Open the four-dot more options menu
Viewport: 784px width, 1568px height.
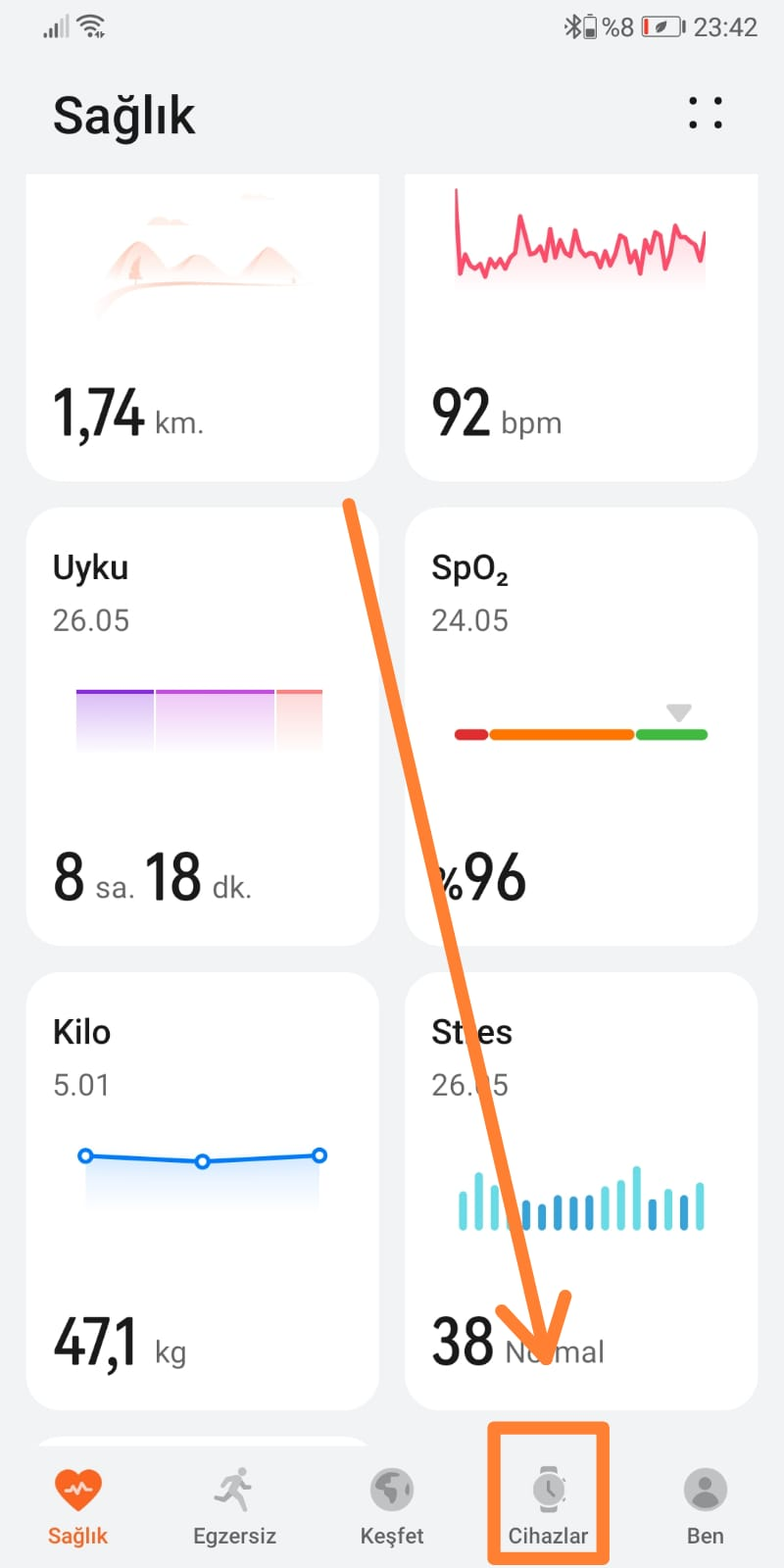click(706, 113)
